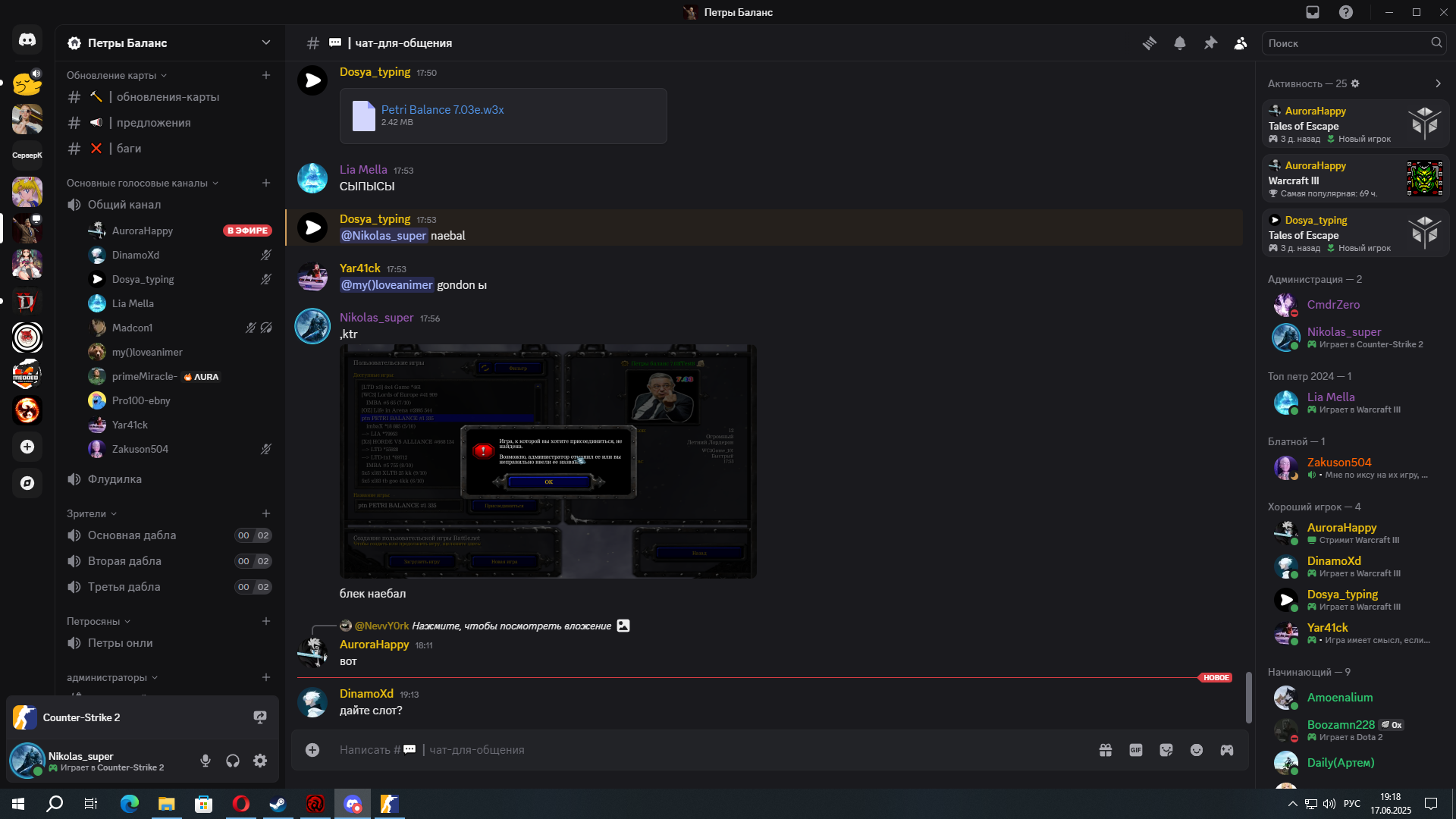Image resolution: width=1456 pixels, height=819 pixels.
Task: Open the Diablo server icon in sidebar
Action: tap(27, 302)
